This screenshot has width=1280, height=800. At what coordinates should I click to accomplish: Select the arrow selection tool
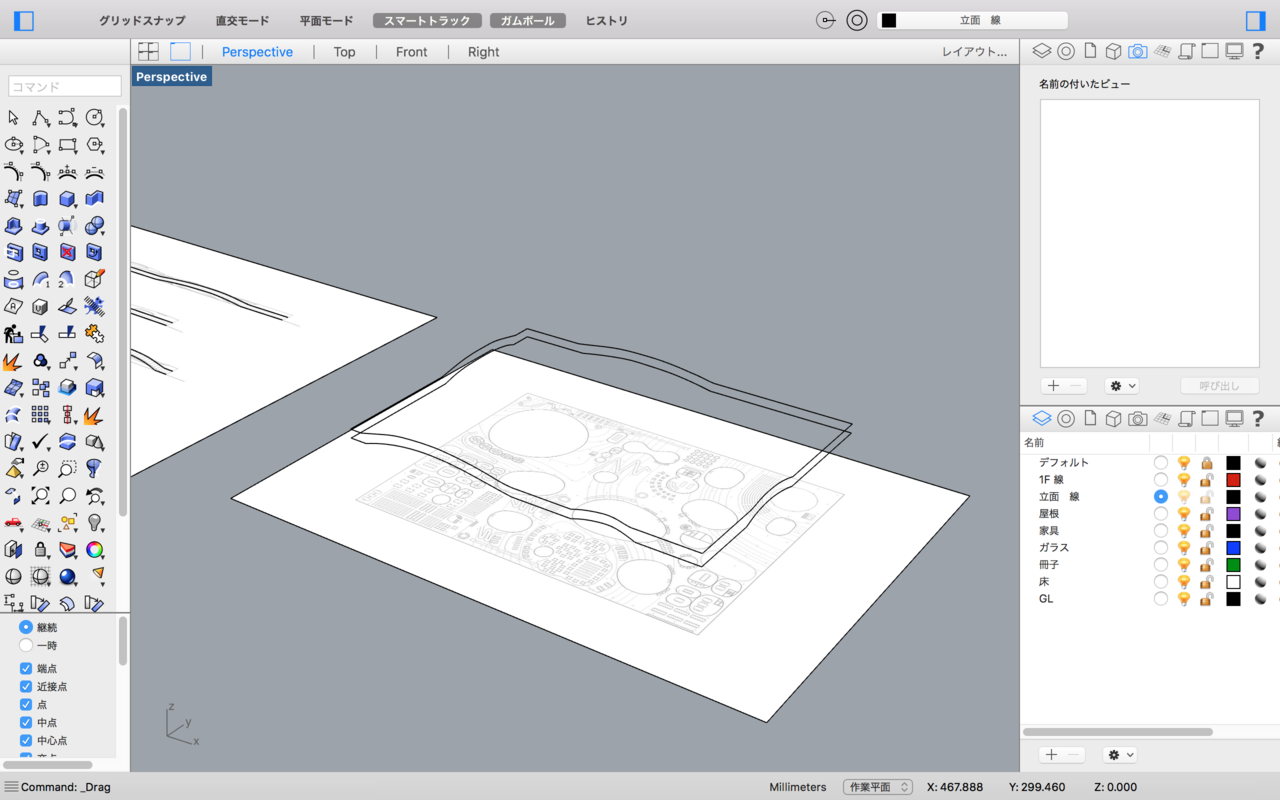[x=13, y=117]
